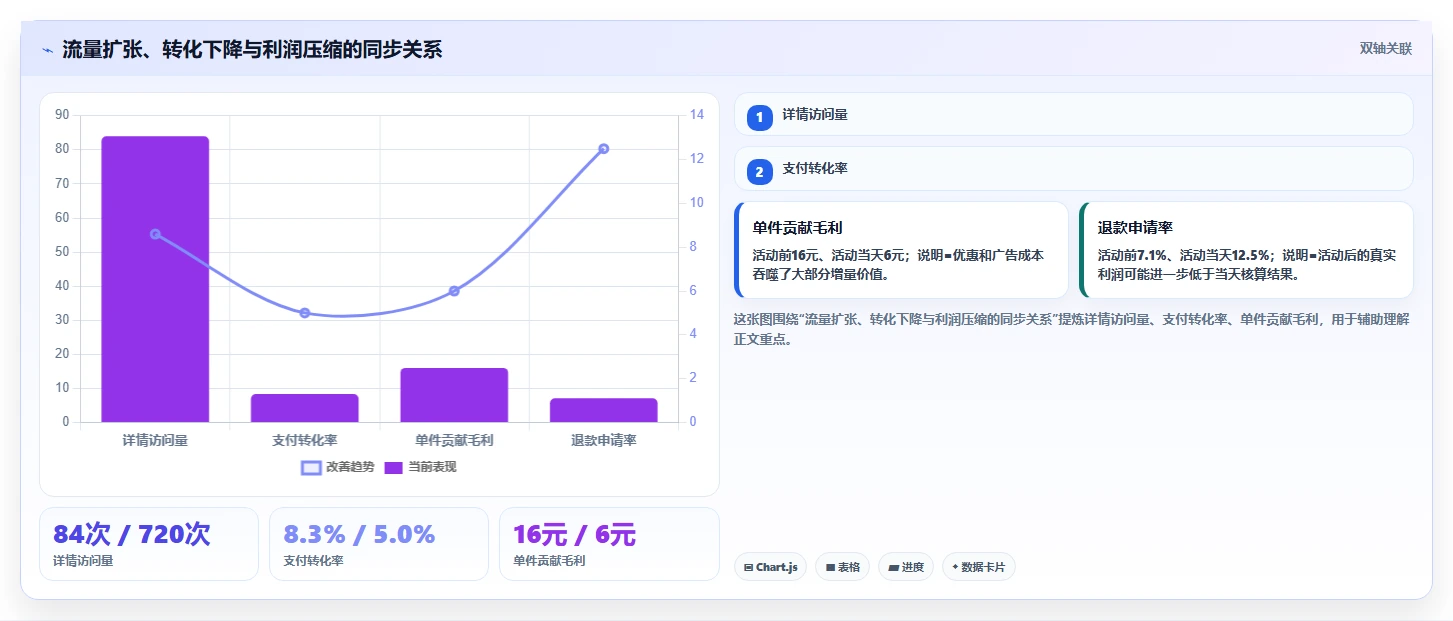Toggle the 当前表现 legend entry
The image size is (1453, 621).
click(420, 467)
